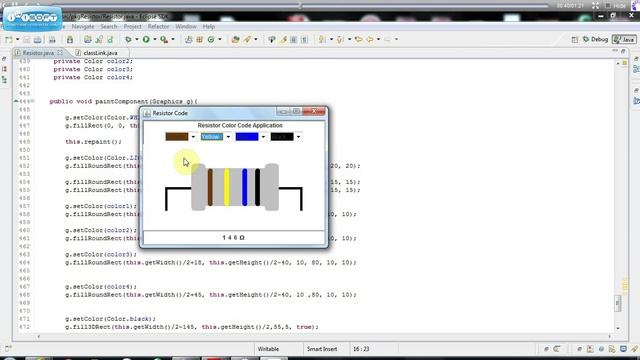Open dropdown arrow beside Search flashlight
This screenshot has height=360, width=640.
coord(256,40)
